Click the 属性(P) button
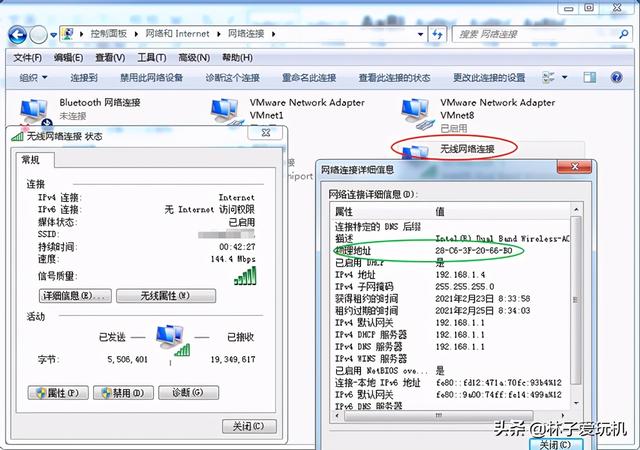 point(58,393)
